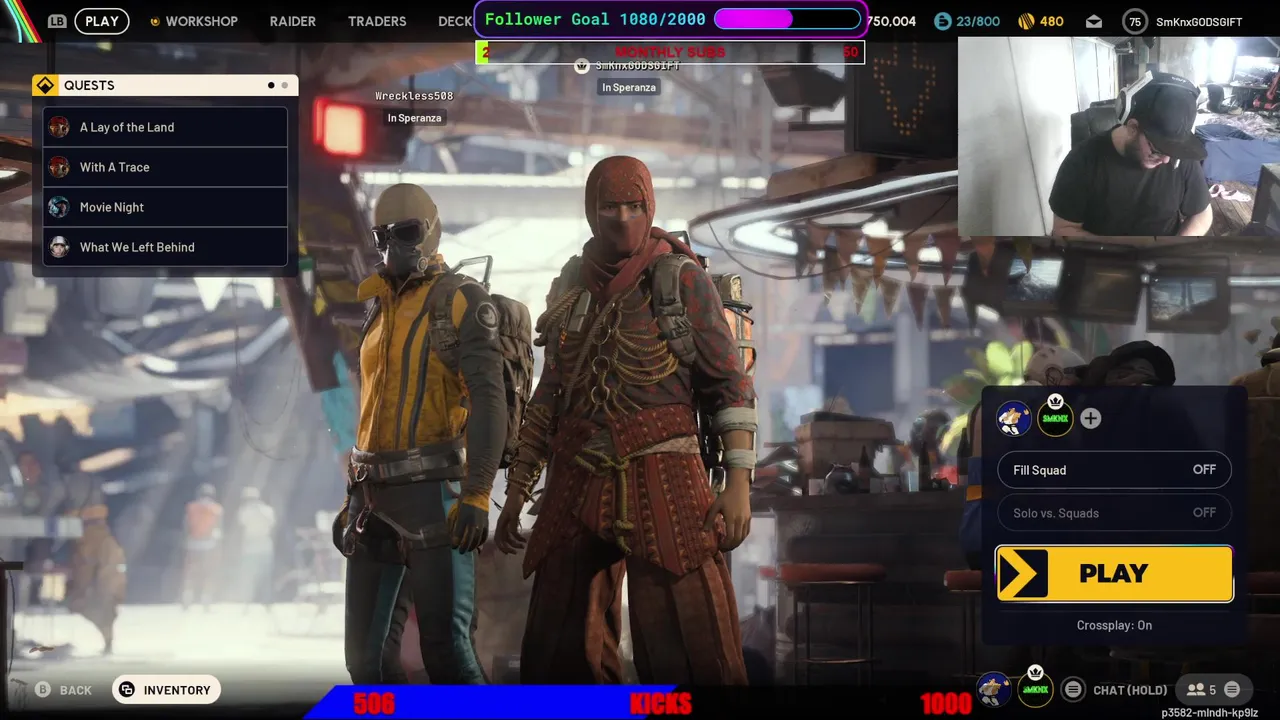Screen dimensions: 1280x720
Task: Add a squad member with the plus icon
Action: 1090,418
